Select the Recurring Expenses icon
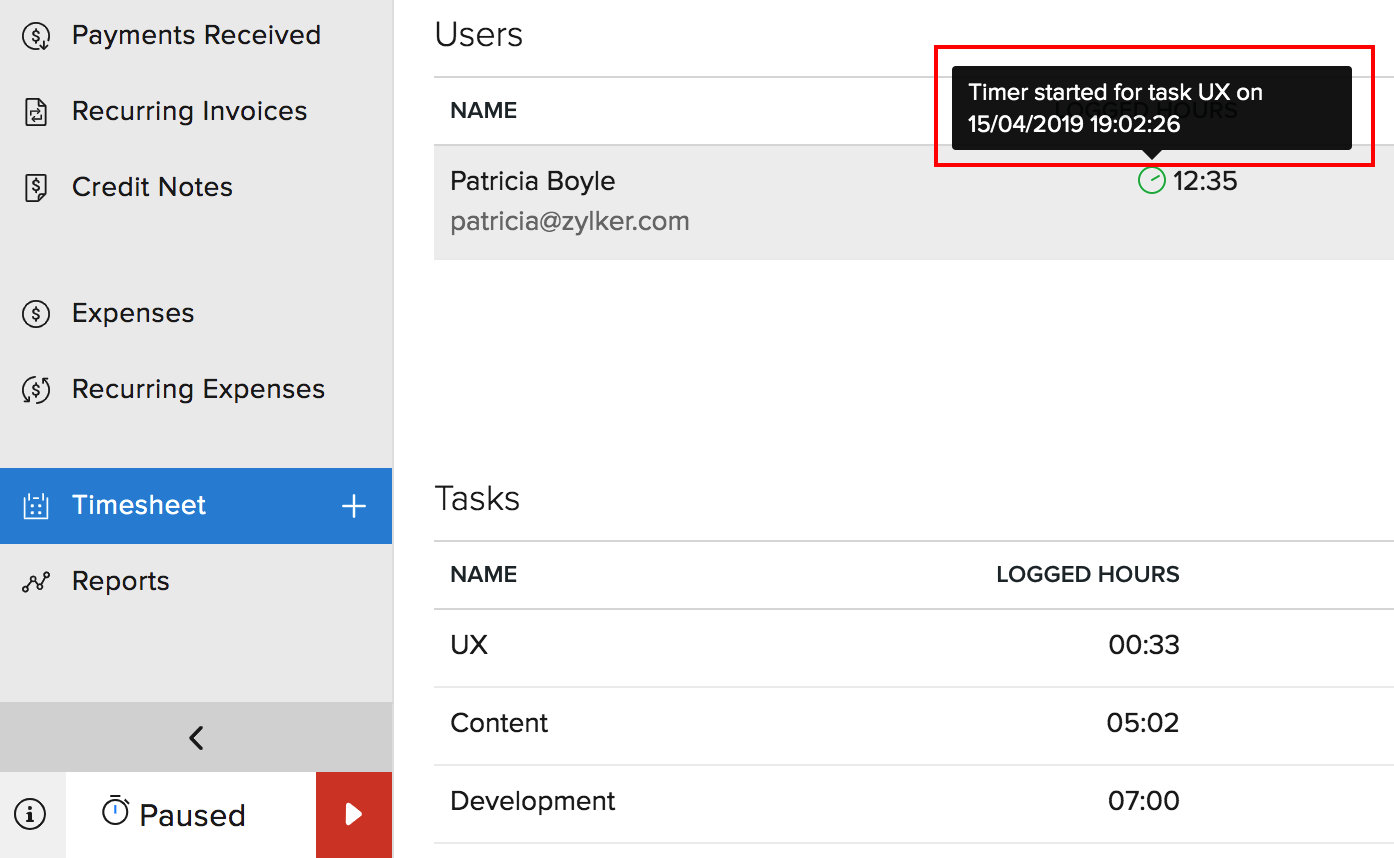Image resolution: width=1394 pixels, height=858 pixels. (35, 389)
